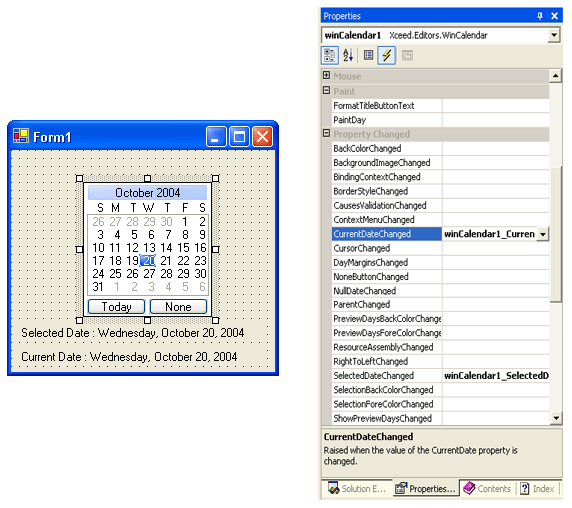Click the properties scrollbar down arrow

tap(556, 418)
